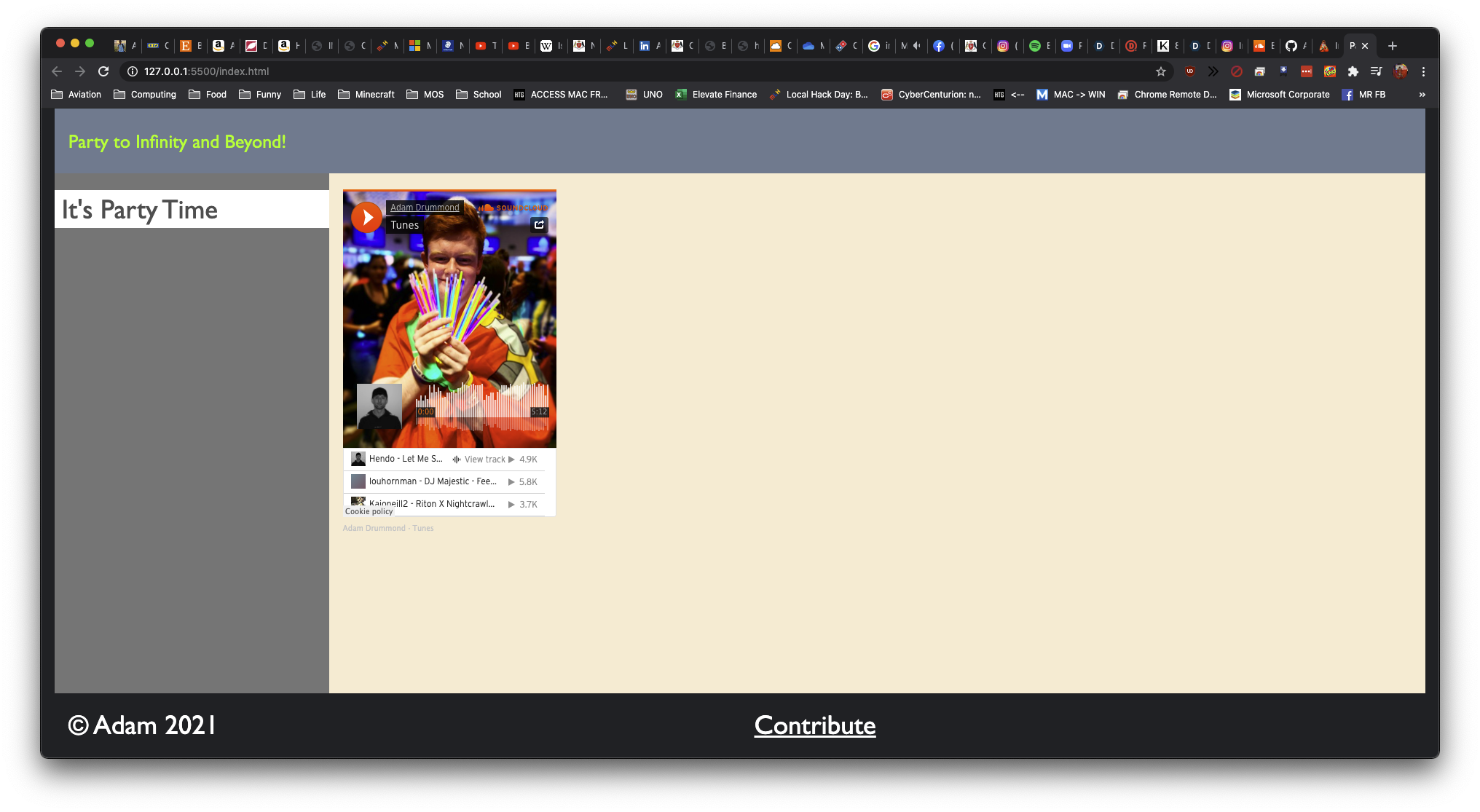Viewport: 1480px width, 812px height.
Task: Open the Computing bookmarks folder
Action: point(145,95)
